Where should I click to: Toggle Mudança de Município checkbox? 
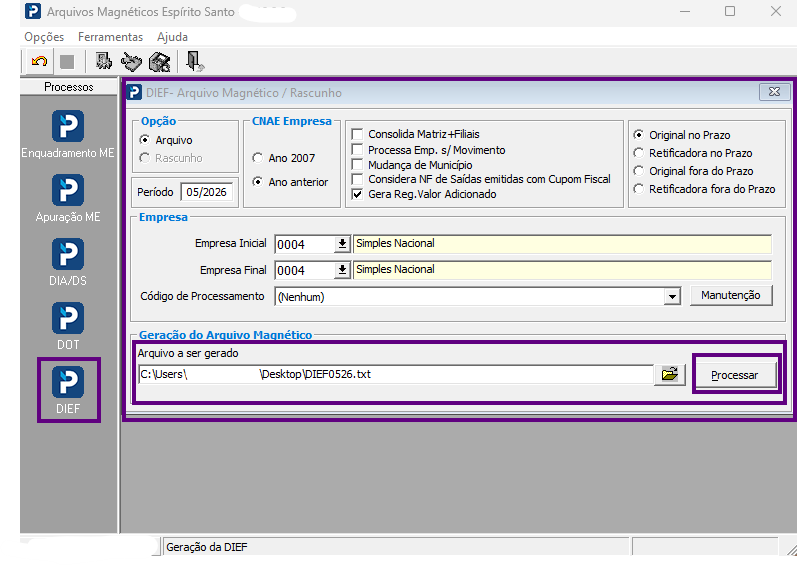click(357, 164)
